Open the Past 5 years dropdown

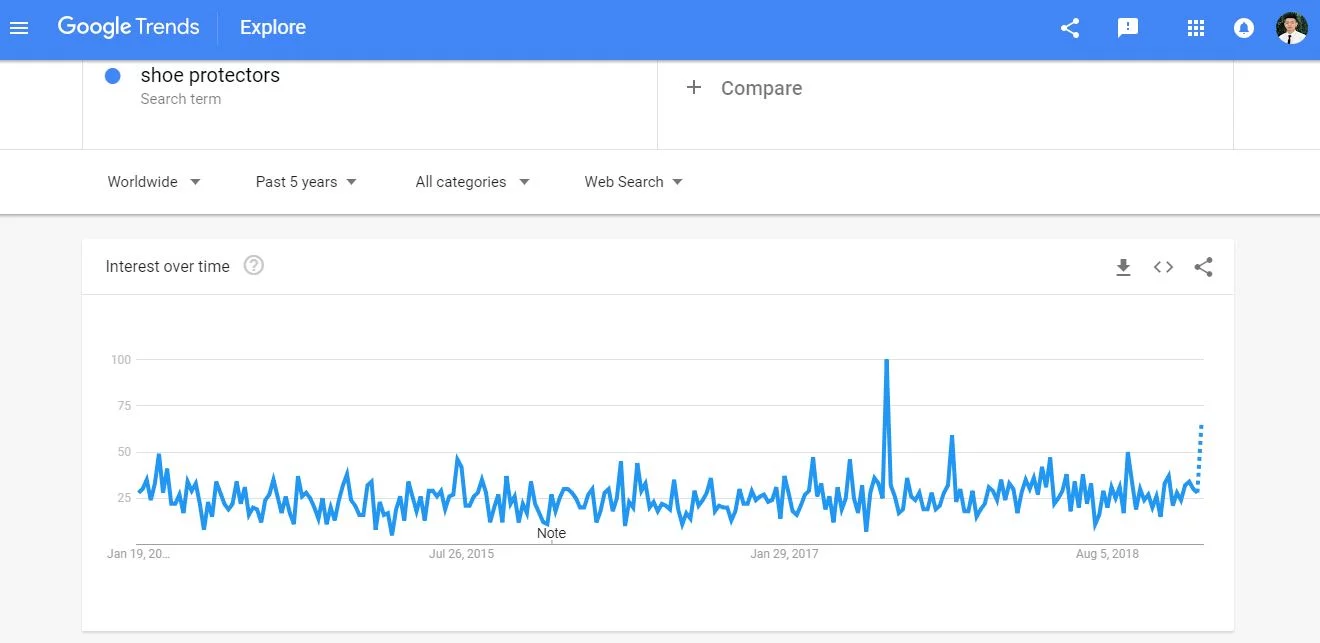(307, 182)
